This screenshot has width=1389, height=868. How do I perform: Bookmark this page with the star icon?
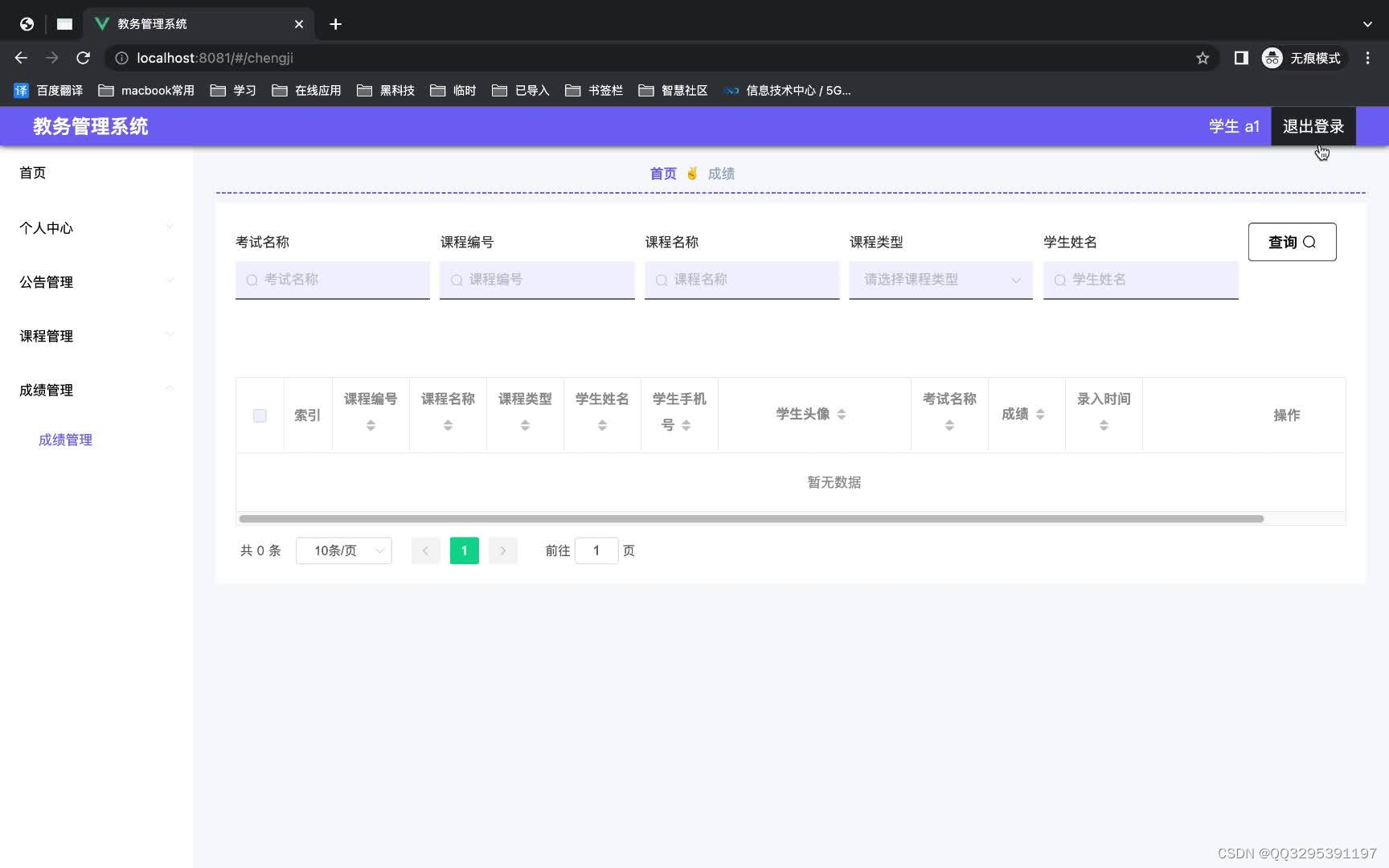coord(1203,58)
